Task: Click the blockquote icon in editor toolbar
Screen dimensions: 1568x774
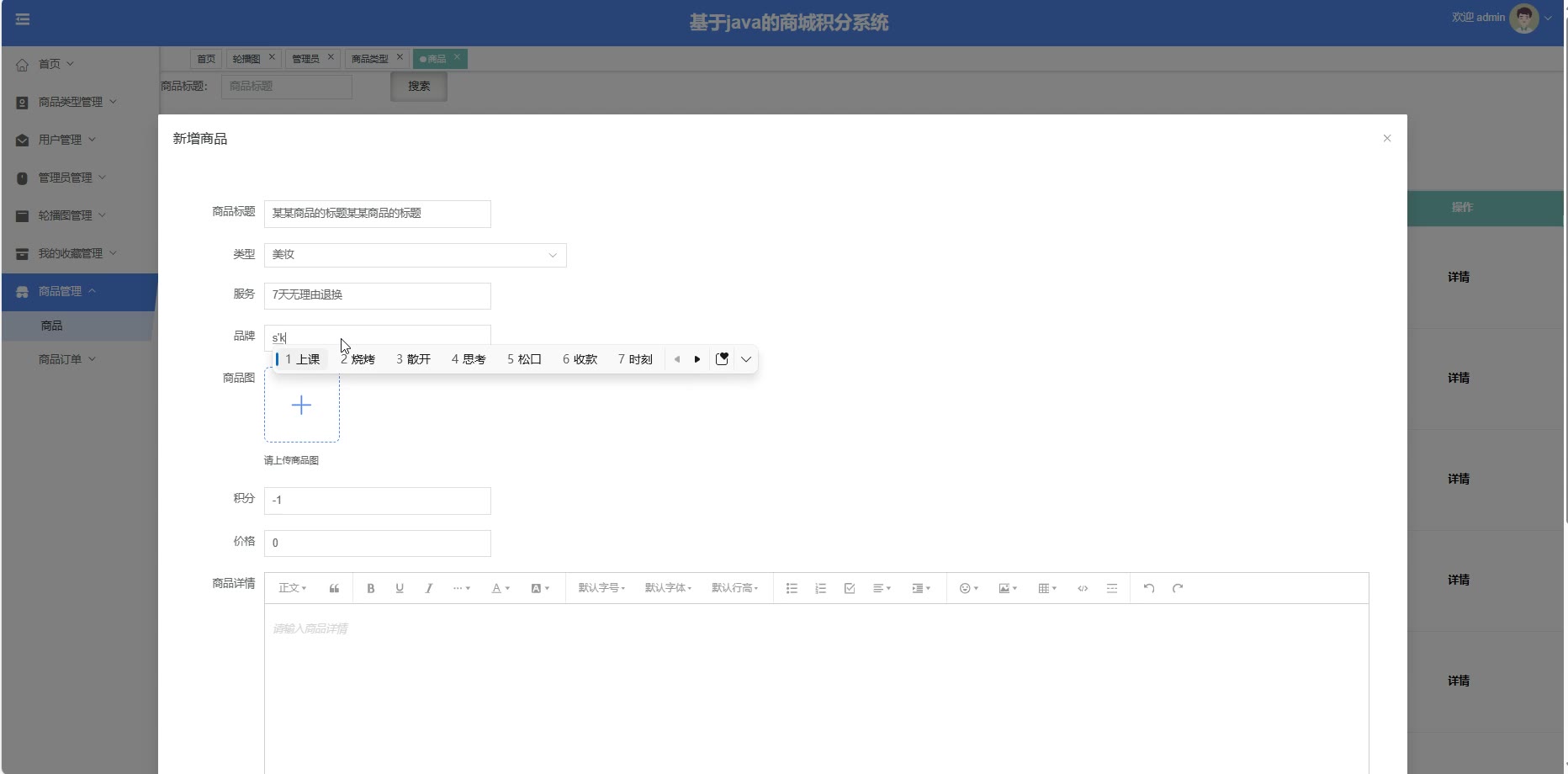Action: click(334, 588)
